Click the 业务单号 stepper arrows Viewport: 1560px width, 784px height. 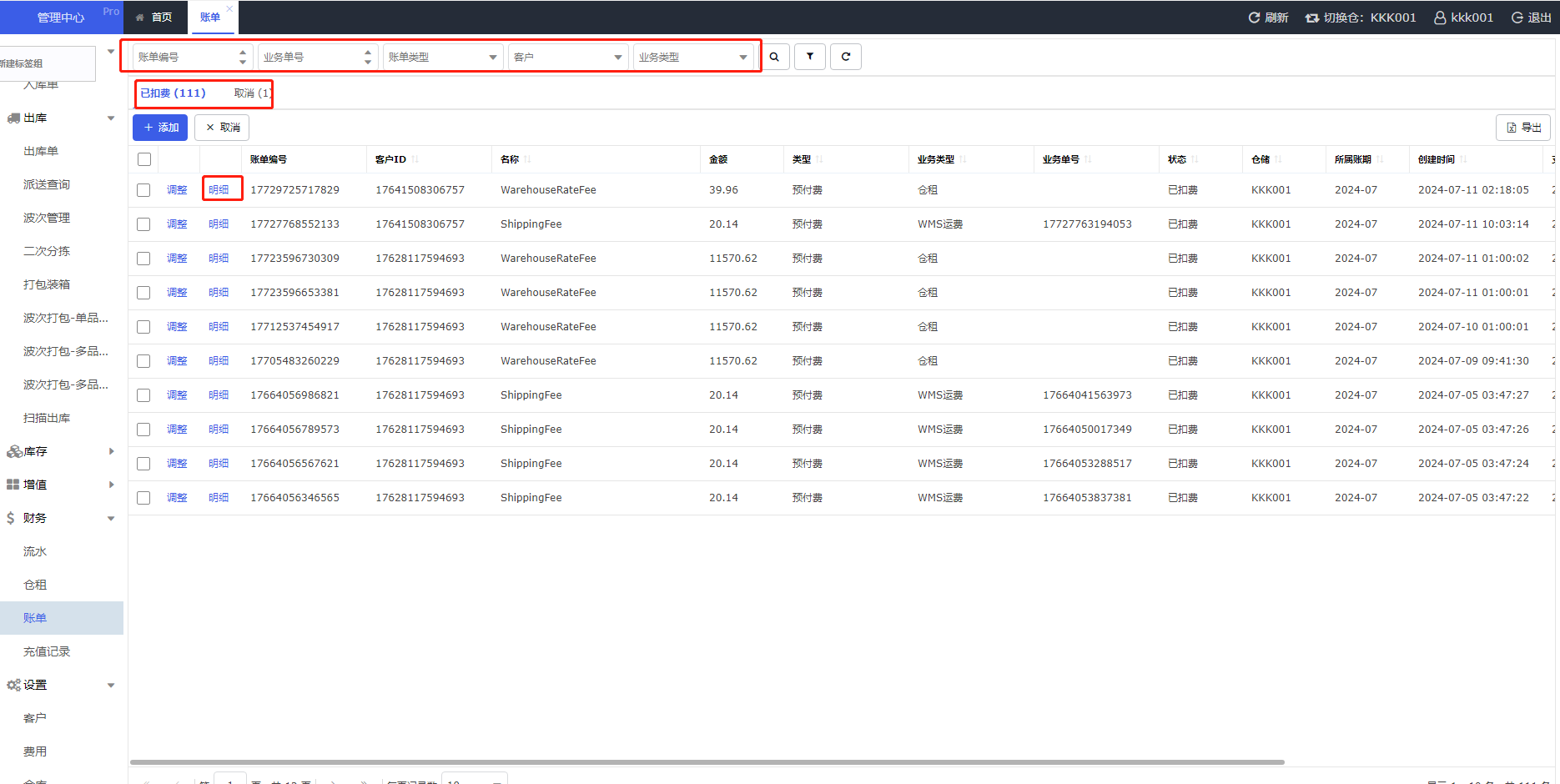point(368,57)
